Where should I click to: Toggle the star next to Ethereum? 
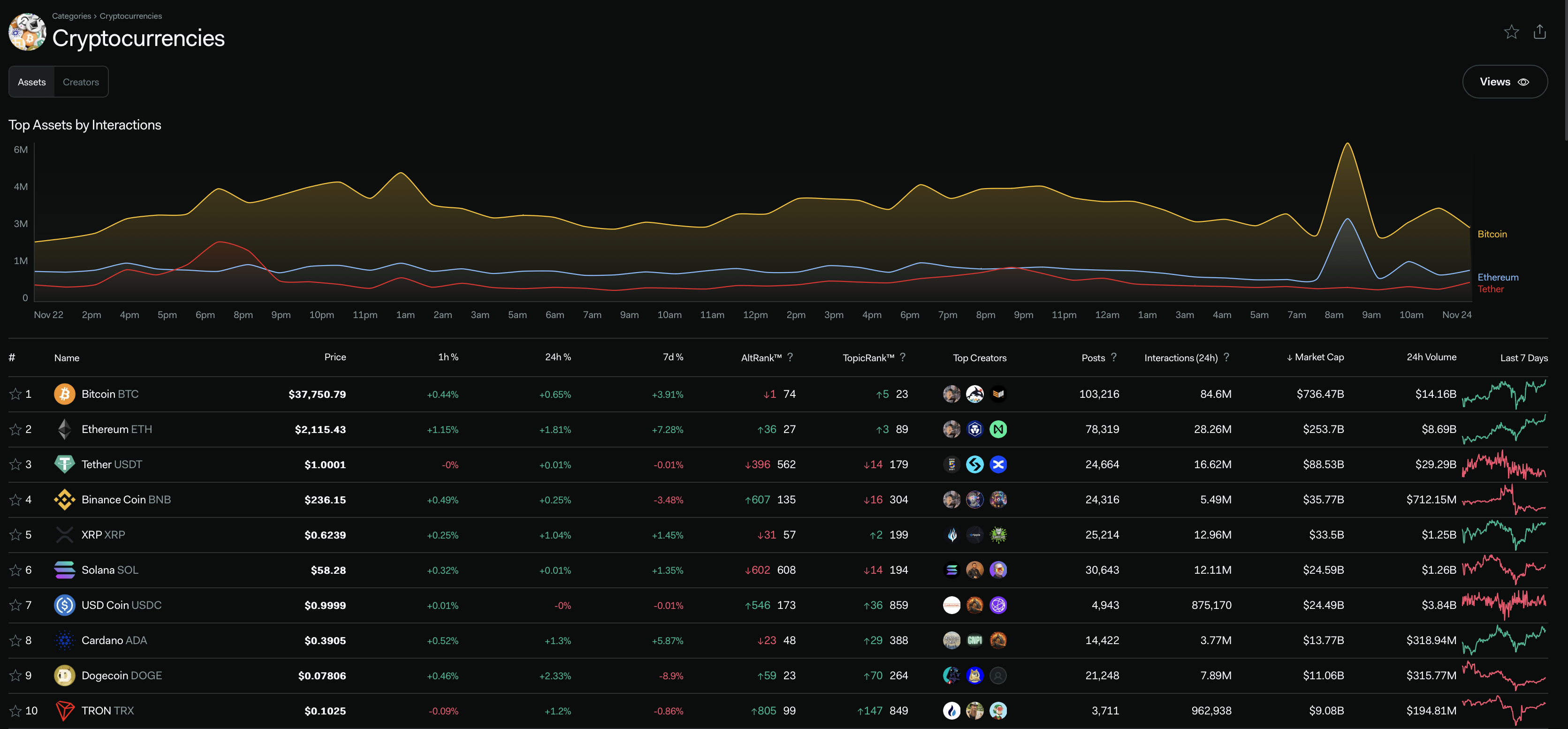point(15,430)
